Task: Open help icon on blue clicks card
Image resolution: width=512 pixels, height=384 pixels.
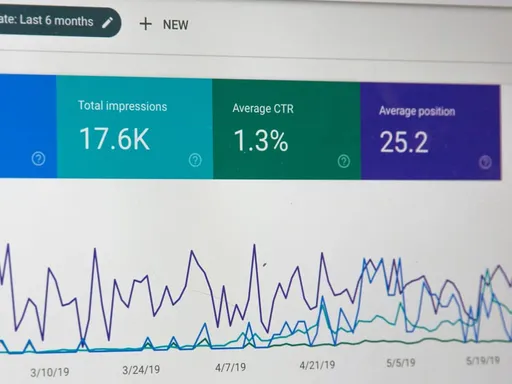Action: pyautogui.click(x=38, y=159)
